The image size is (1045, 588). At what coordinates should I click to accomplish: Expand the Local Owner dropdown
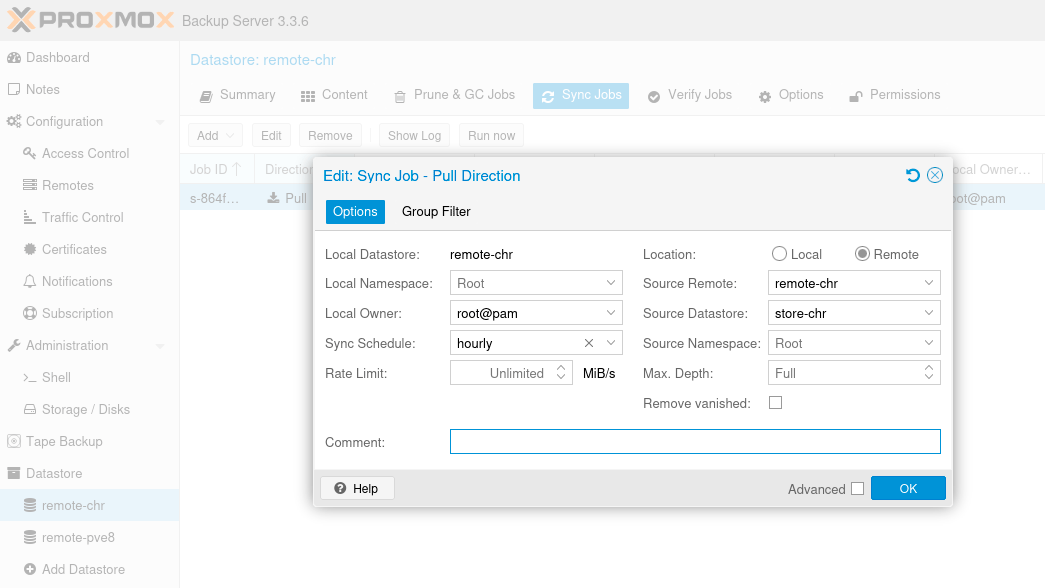click(x=611, y=313)
